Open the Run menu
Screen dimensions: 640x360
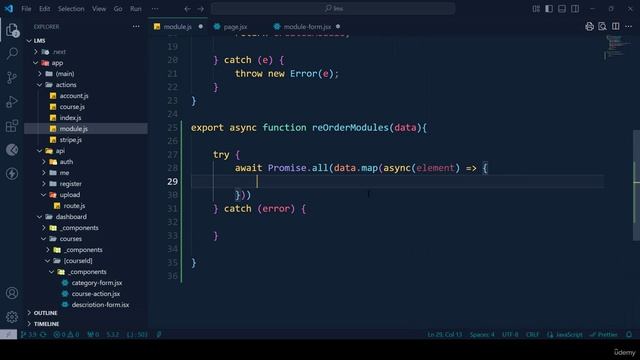(x=136, y=9)
